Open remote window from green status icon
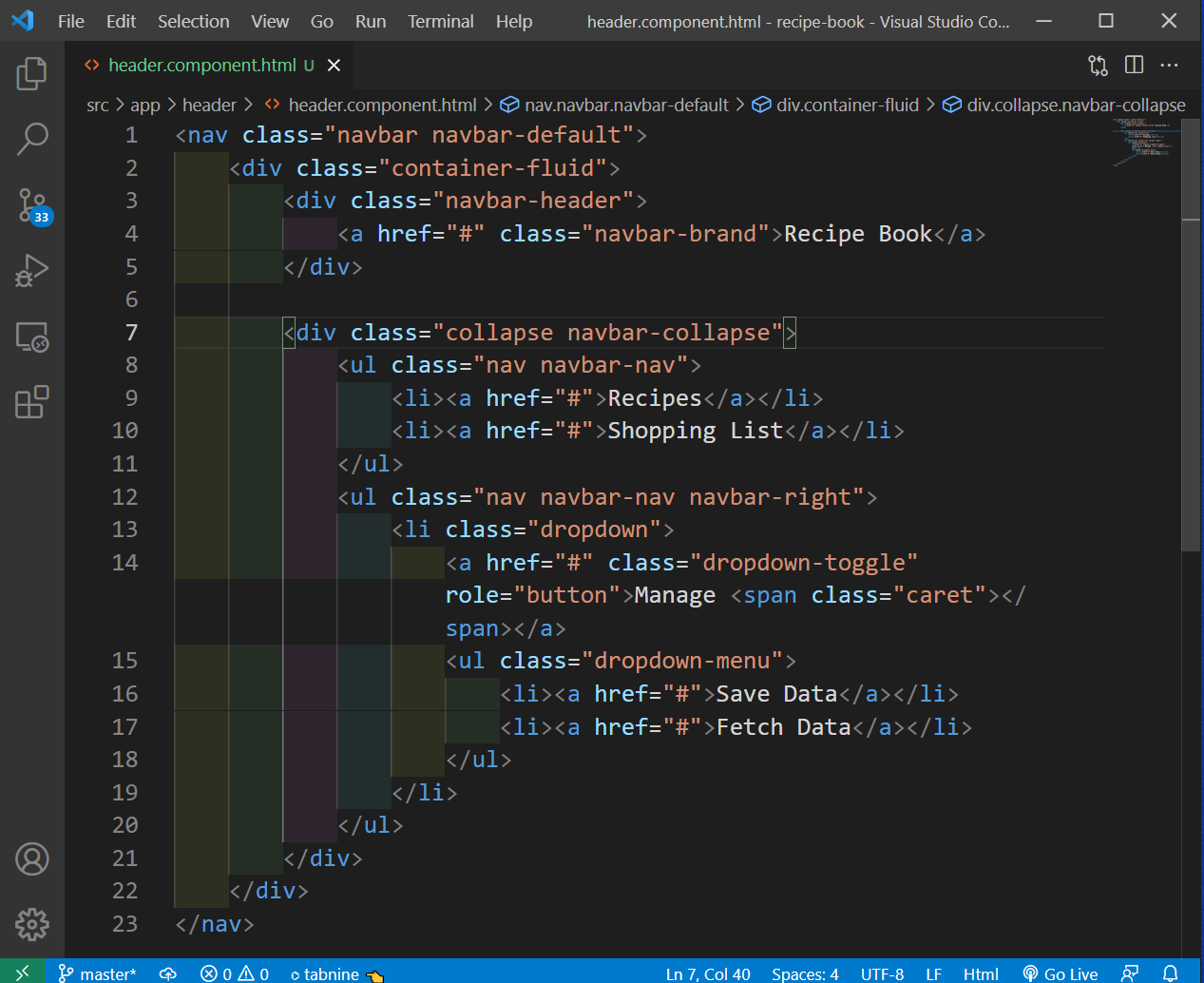Viewport: 1204px width, 983px height. [x=22, y=972]
